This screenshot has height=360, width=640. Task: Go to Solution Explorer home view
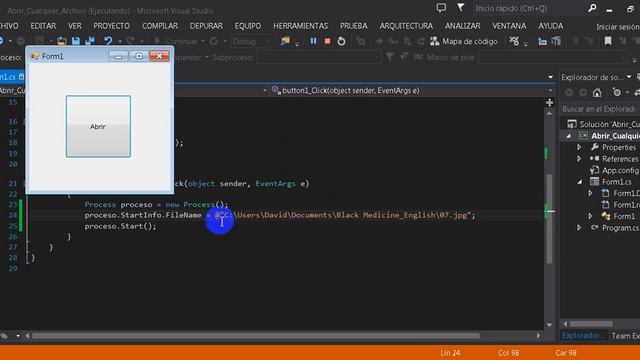tap(597, 93)
